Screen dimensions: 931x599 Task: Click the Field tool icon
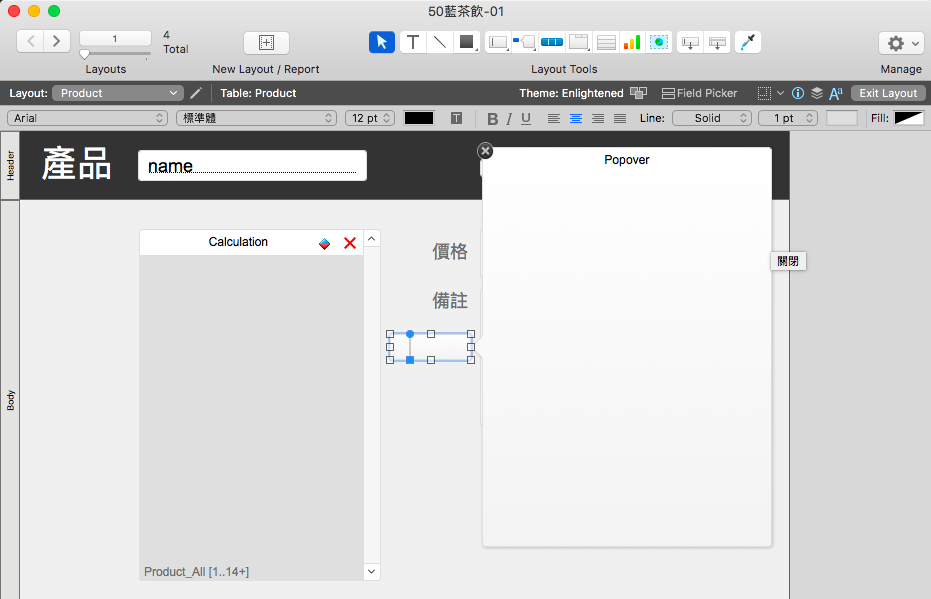tap(690, 42)
